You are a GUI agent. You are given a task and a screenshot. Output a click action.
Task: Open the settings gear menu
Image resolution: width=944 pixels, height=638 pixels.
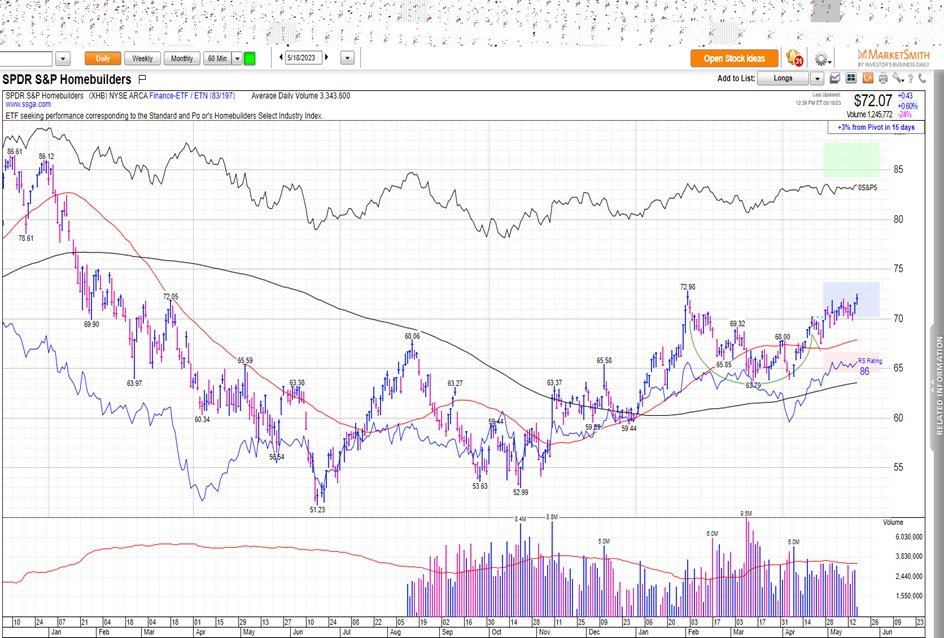(x=822, y=58)
